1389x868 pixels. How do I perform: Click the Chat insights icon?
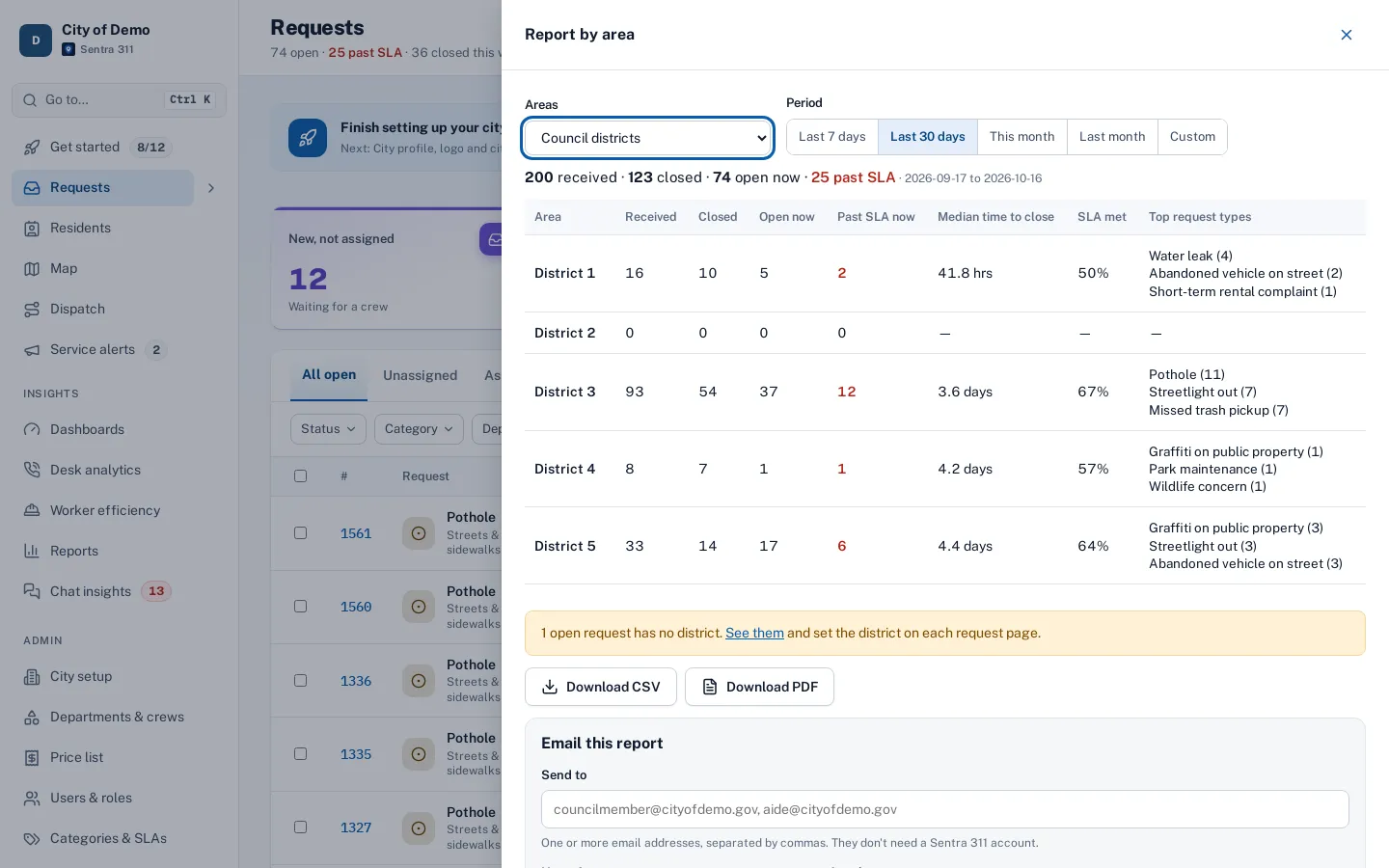32,591
